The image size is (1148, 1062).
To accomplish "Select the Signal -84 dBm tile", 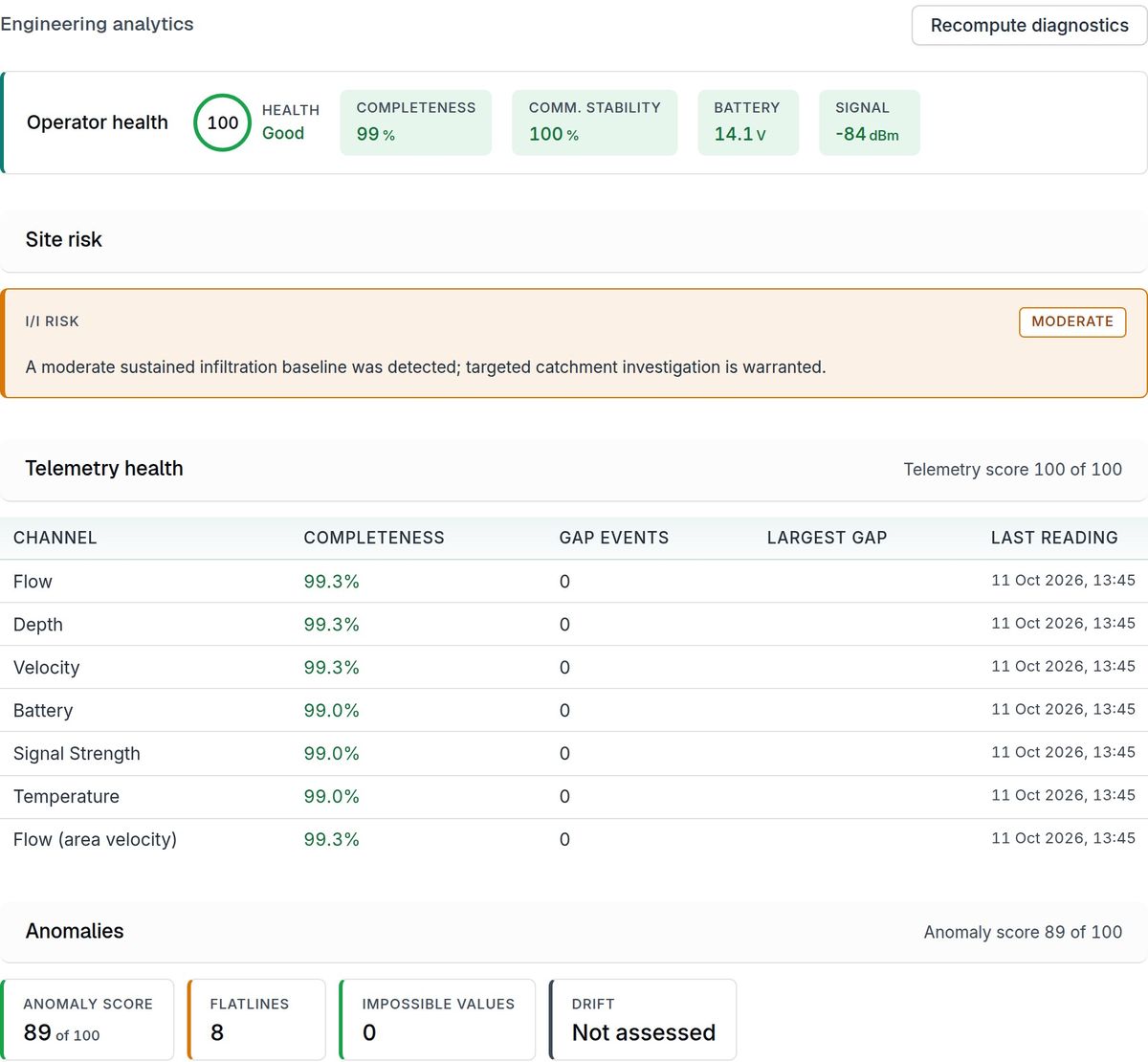I will [870, 122].
